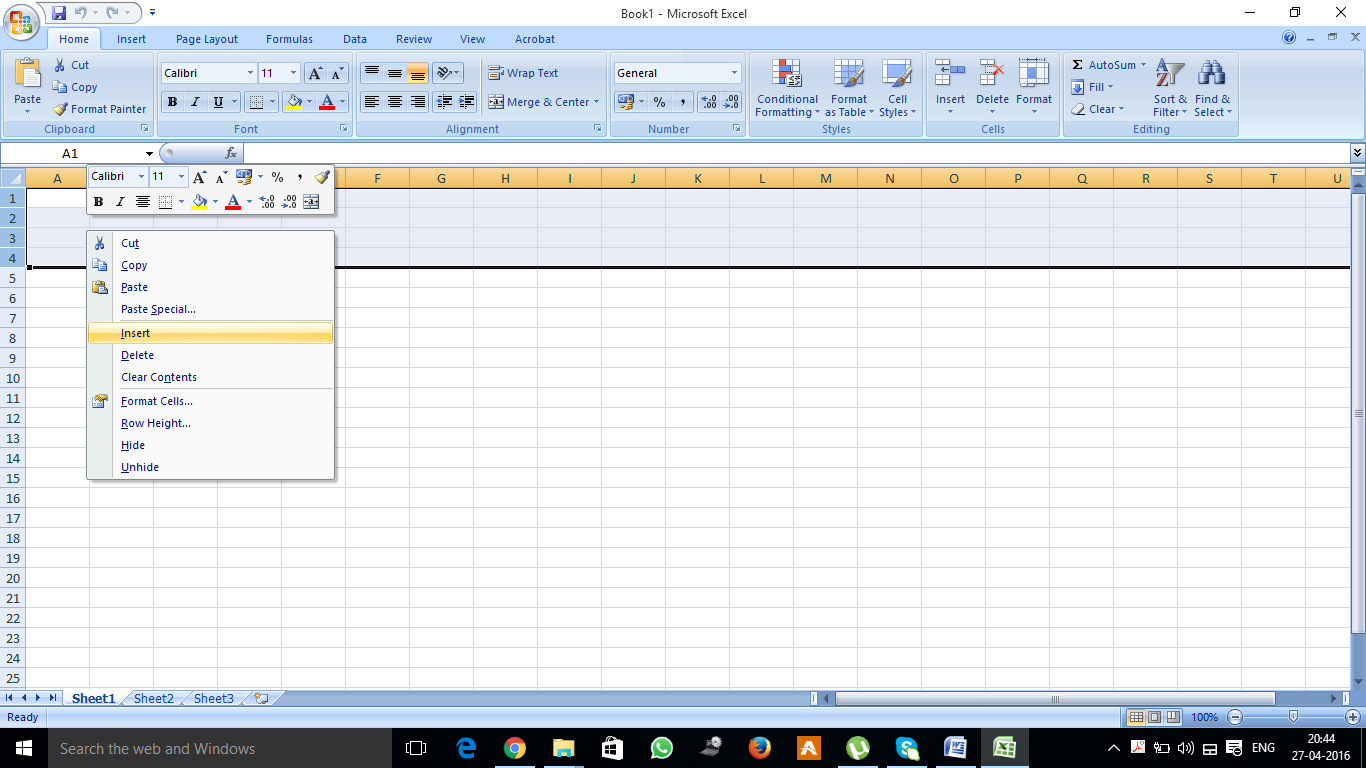Open ribbon font size dropdown
Image resolution: width=1366 pixels, height=768 pixels.
(293, 73)
